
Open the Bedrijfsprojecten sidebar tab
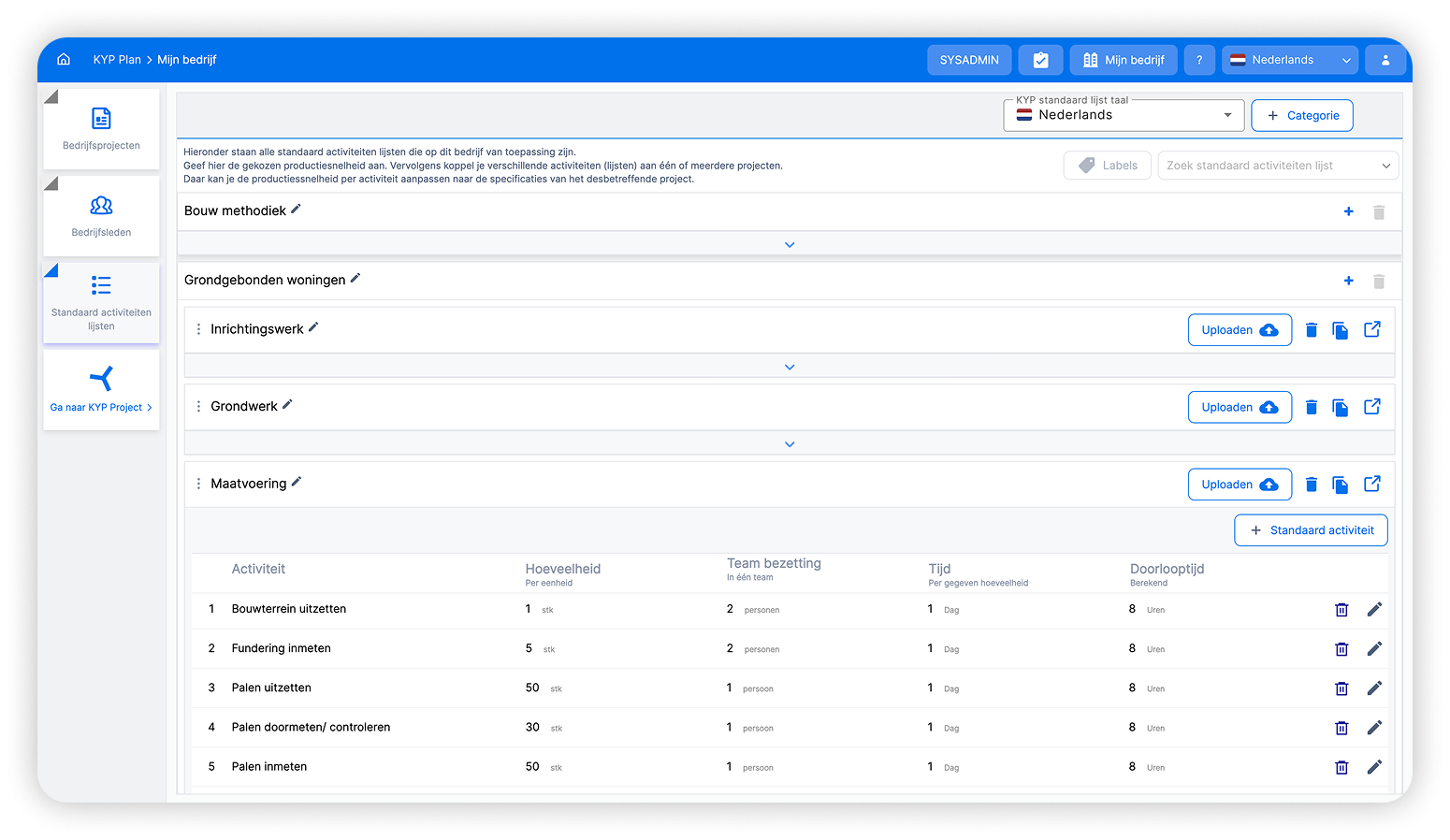[101, 129]
